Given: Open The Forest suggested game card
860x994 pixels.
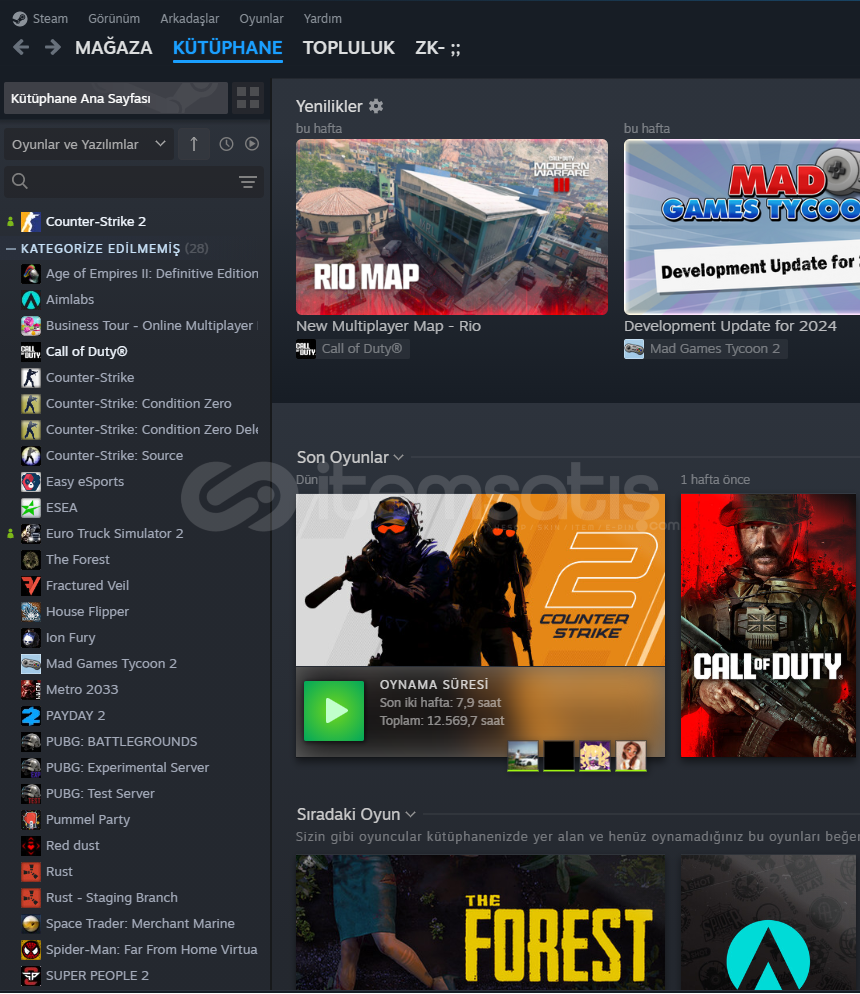Looking at the screenshot, I should [480, 924].
